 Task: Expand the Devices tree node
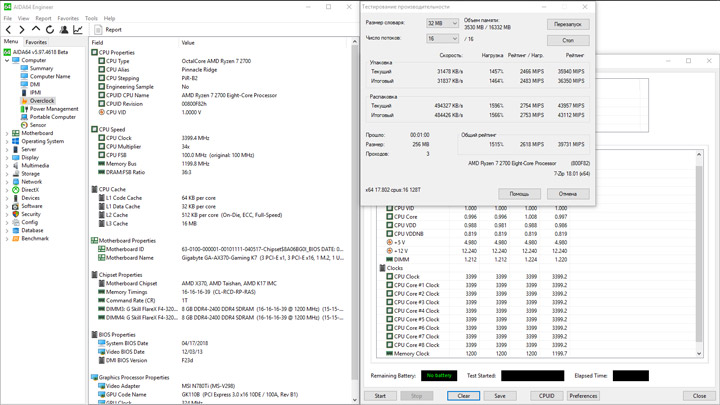pos(7,198)
